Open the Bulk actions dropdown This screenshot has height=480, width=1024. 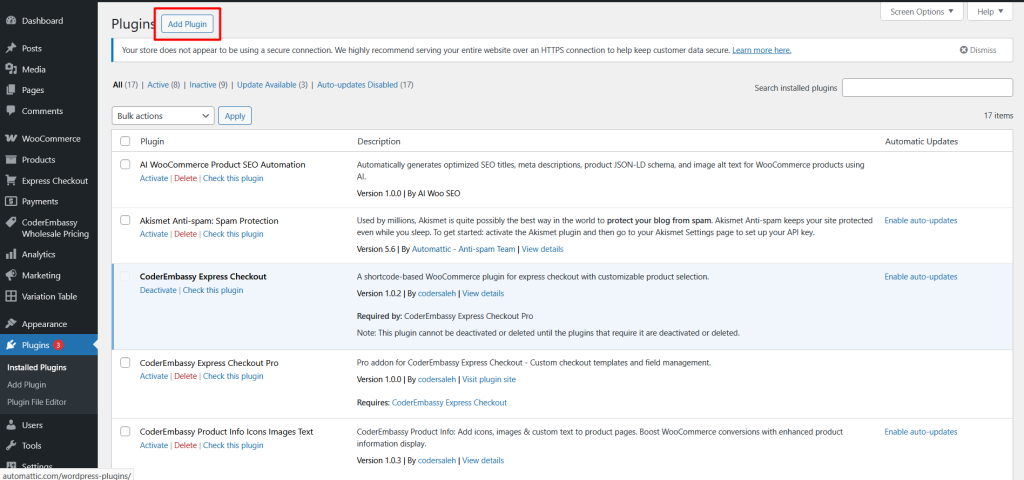(x=163, y=116)
